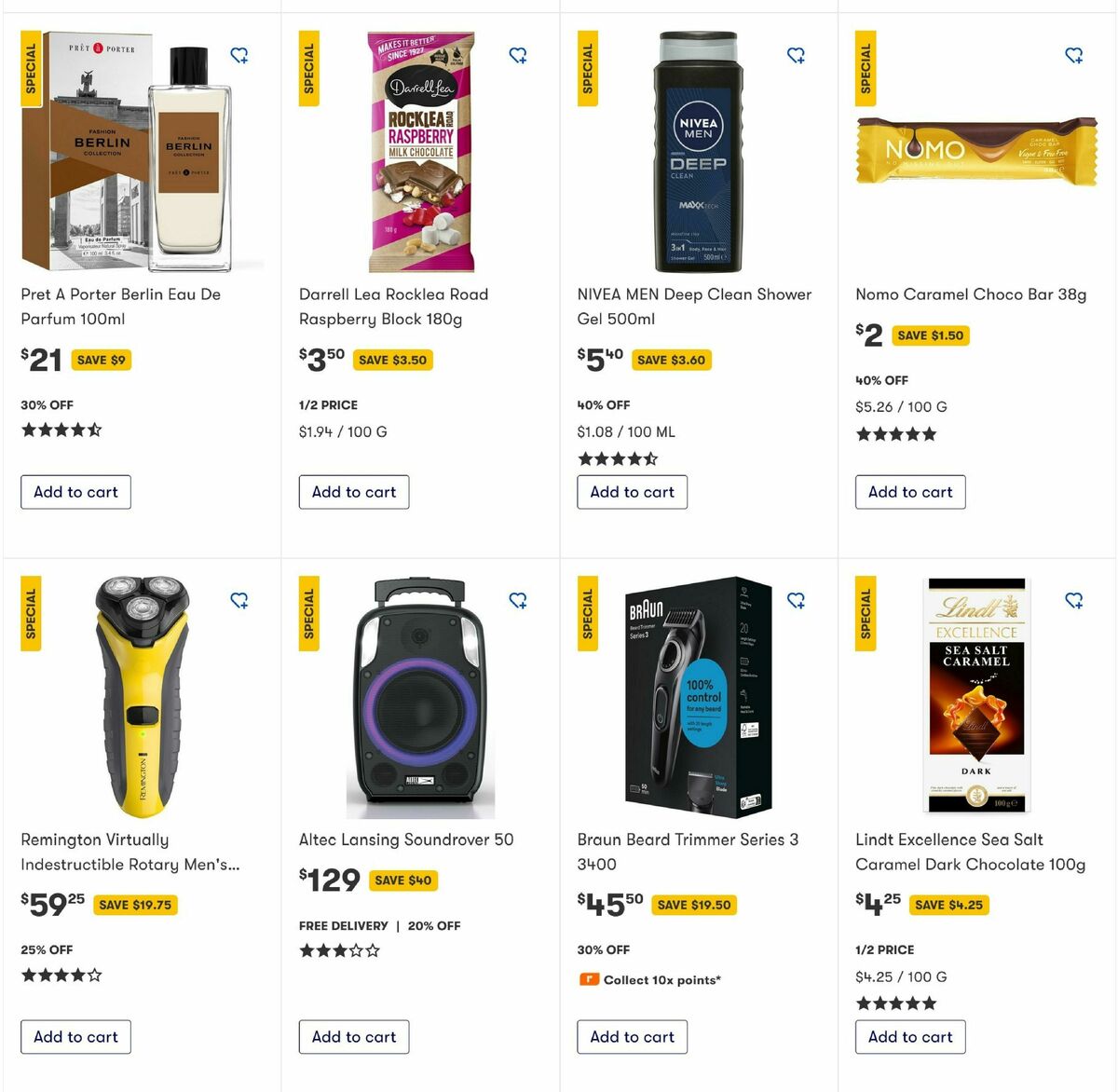Add Pret A Porter Berlin perfume to wishlist

pyautogui.click(x=239, y=55)
